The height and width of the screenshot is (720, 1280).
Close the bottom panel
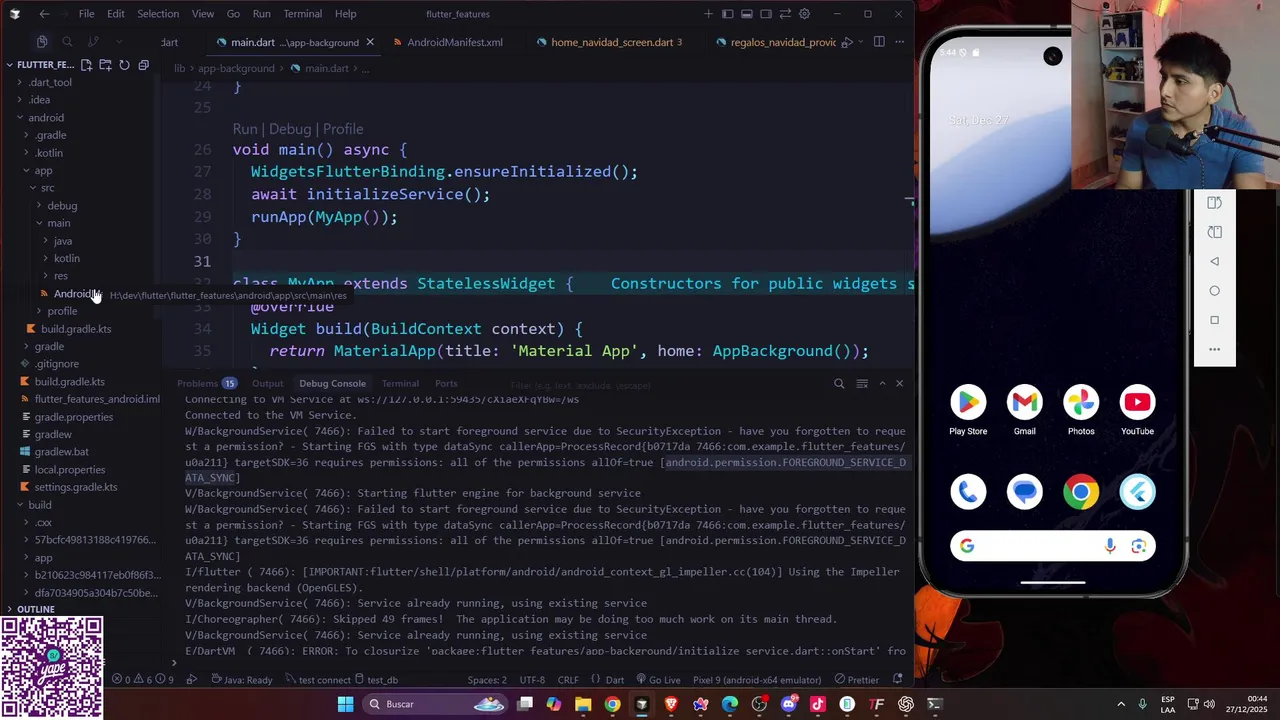[899, 383]
